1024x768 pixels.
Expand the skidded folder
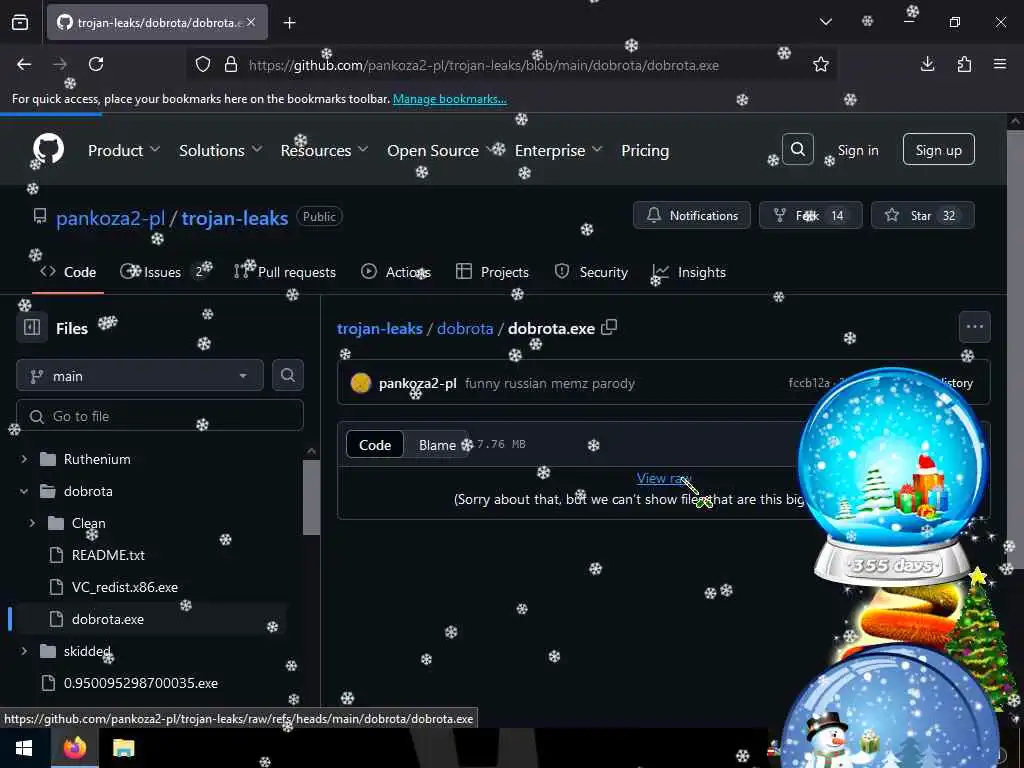24,651
